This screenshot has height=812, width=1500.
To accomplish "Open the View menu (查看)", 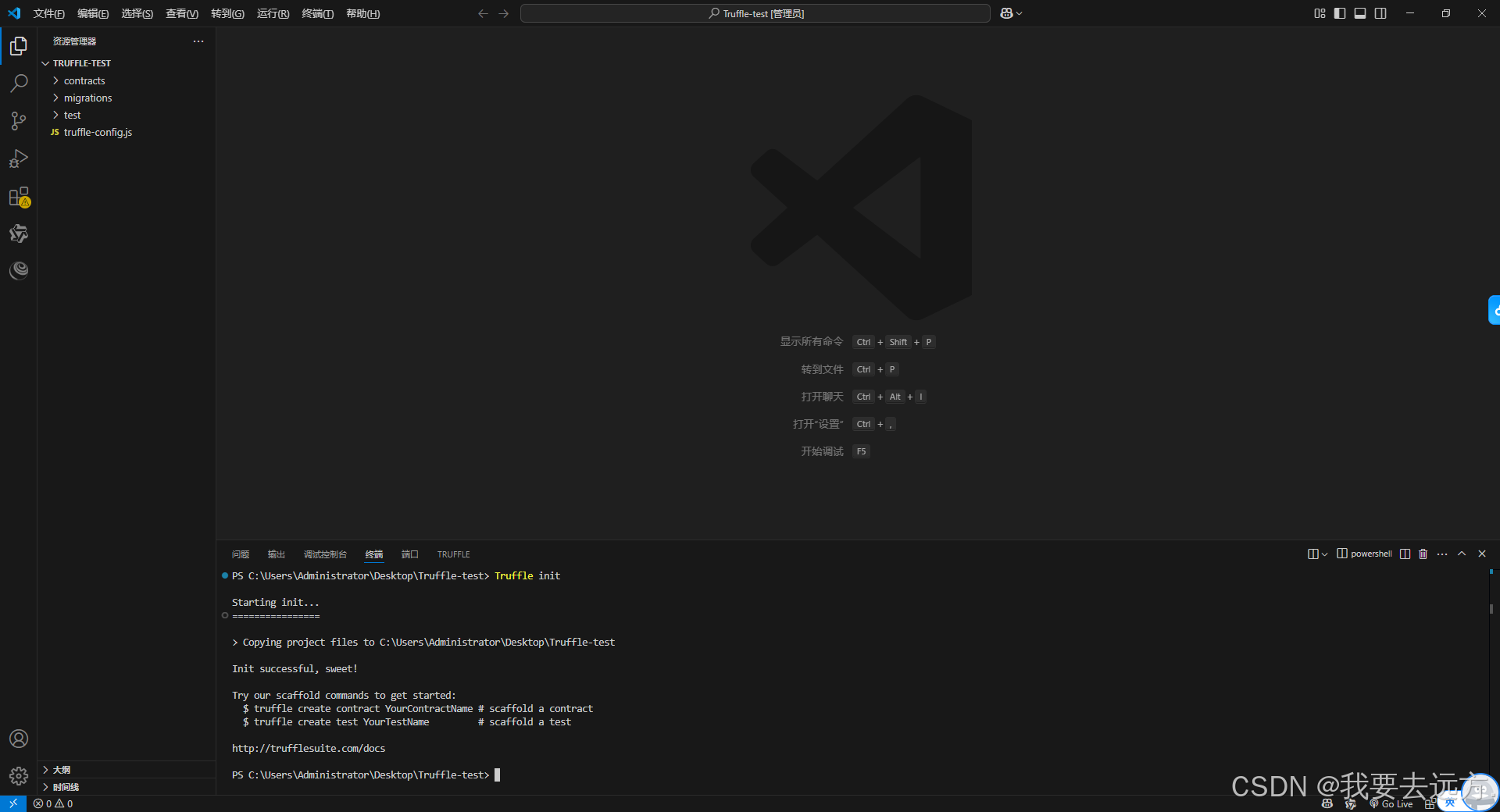I will (x=182, y=13).
